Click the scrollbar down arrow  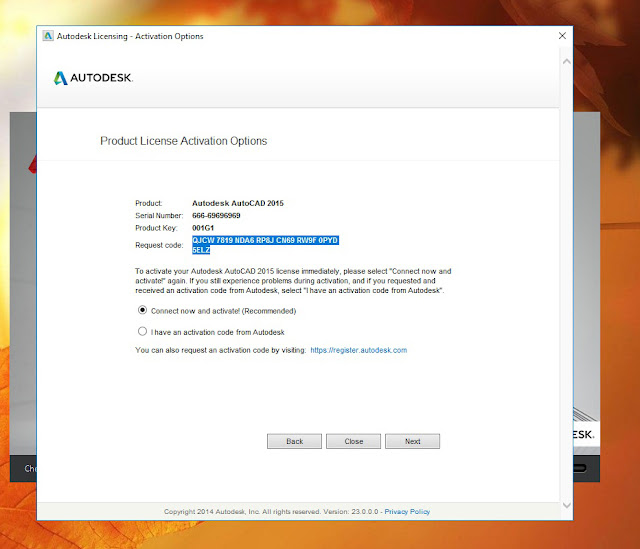pyautogui.click(x=567, y=505)
